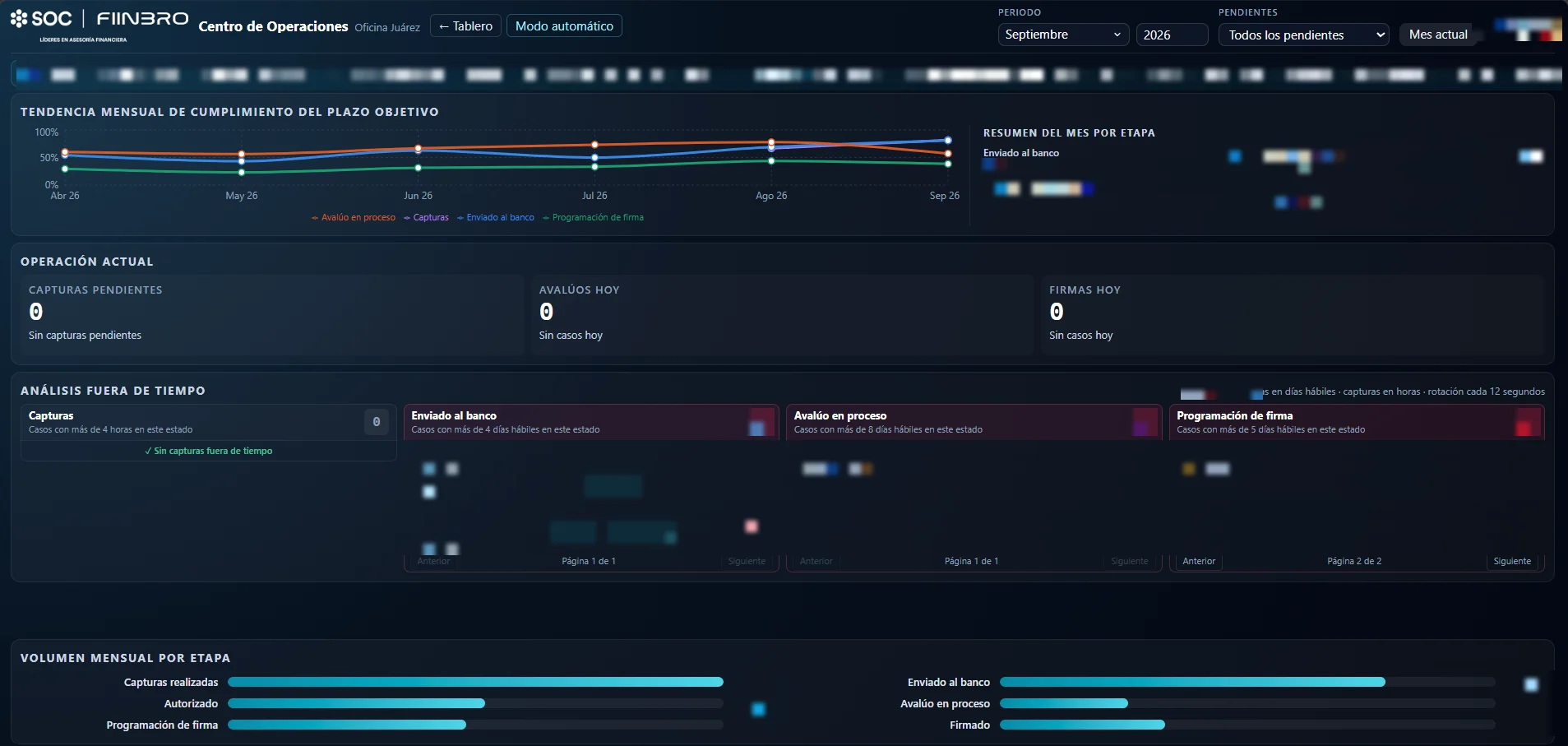Go back with the Tablero button
Image resolution: width=1568 pixels, height=746 pixels.
click(465, 25)
